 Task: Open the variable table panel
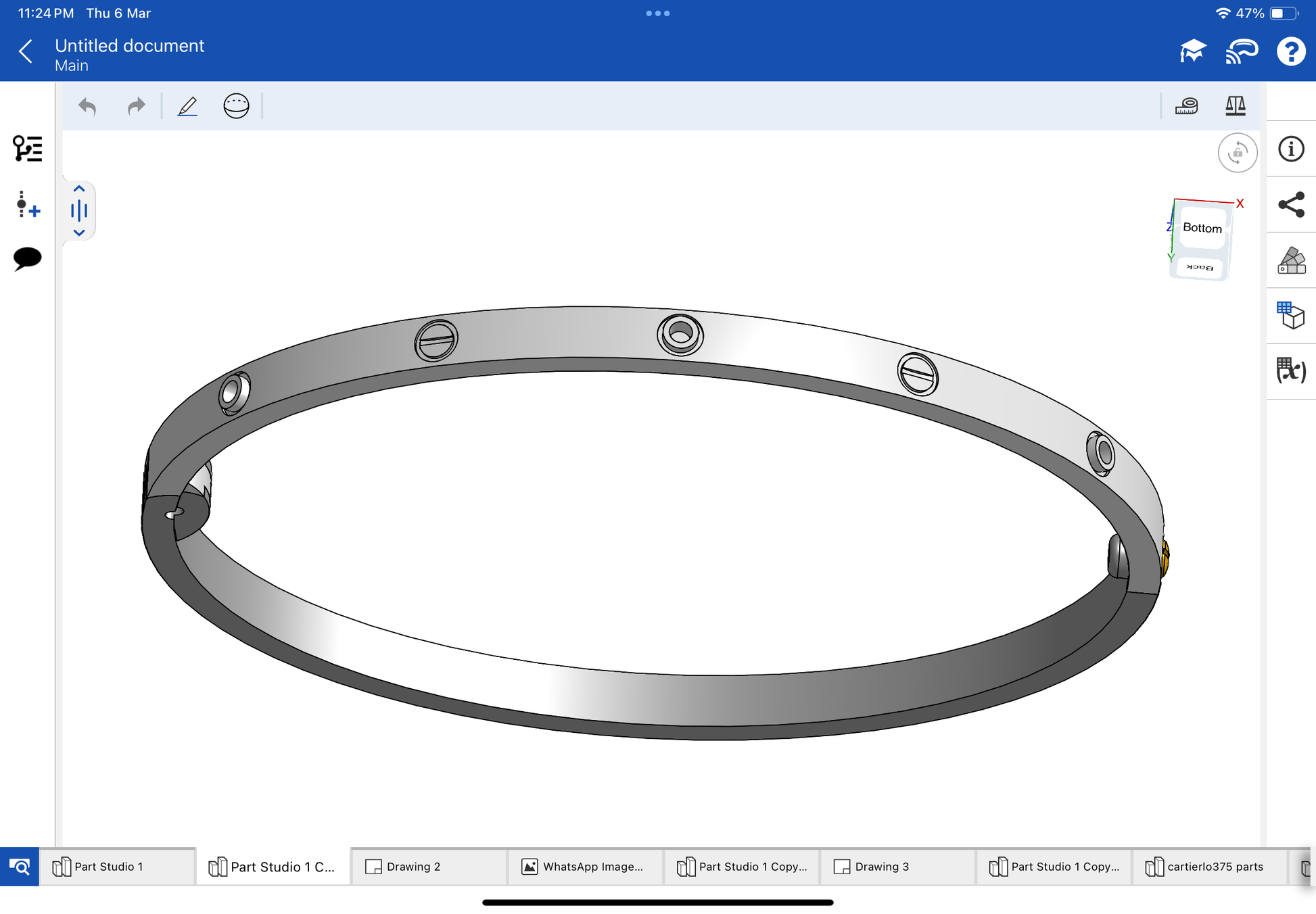point(1290,371)
